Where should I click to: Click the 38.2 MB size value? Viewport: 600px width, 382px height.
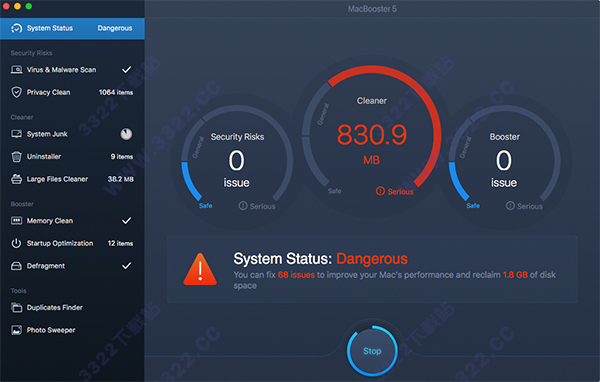click(x=121, y=179)
